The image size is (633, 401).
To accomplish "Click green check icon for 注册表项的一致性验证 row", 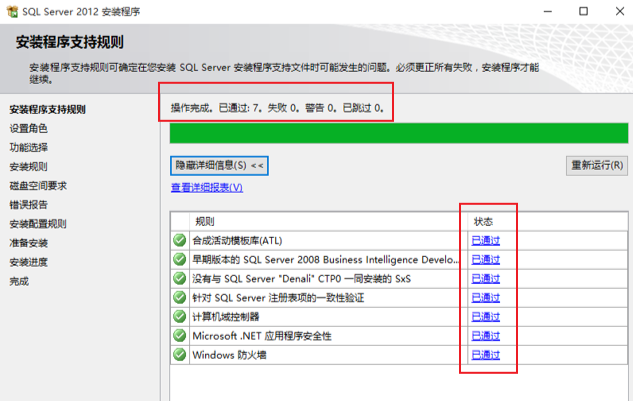I will (x=180, y=298).
